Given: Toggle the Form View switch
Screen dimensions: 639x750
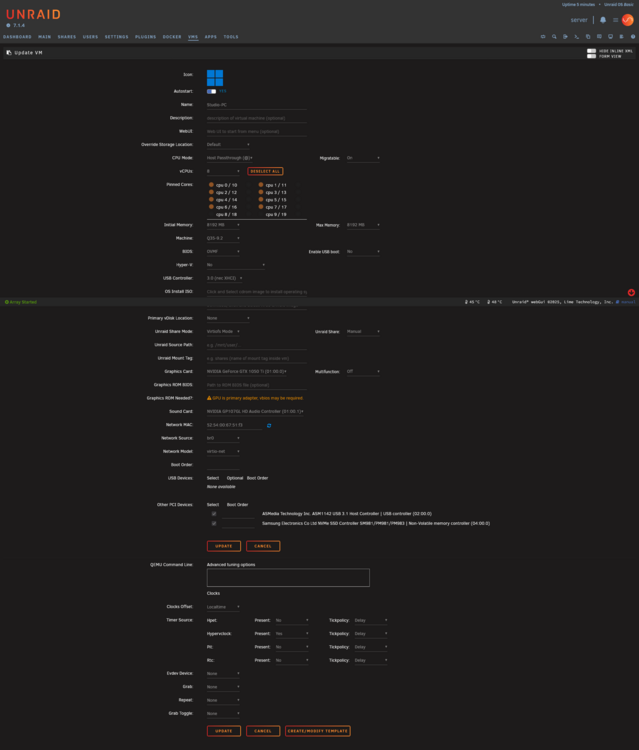Looking at the screenshot, I should pos(591,56).
